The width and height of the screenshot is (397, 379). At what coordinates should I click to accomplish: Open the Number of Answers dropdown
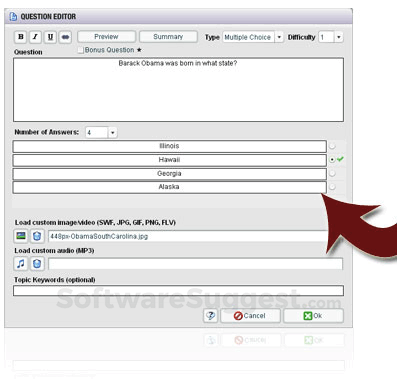(113, 133)
